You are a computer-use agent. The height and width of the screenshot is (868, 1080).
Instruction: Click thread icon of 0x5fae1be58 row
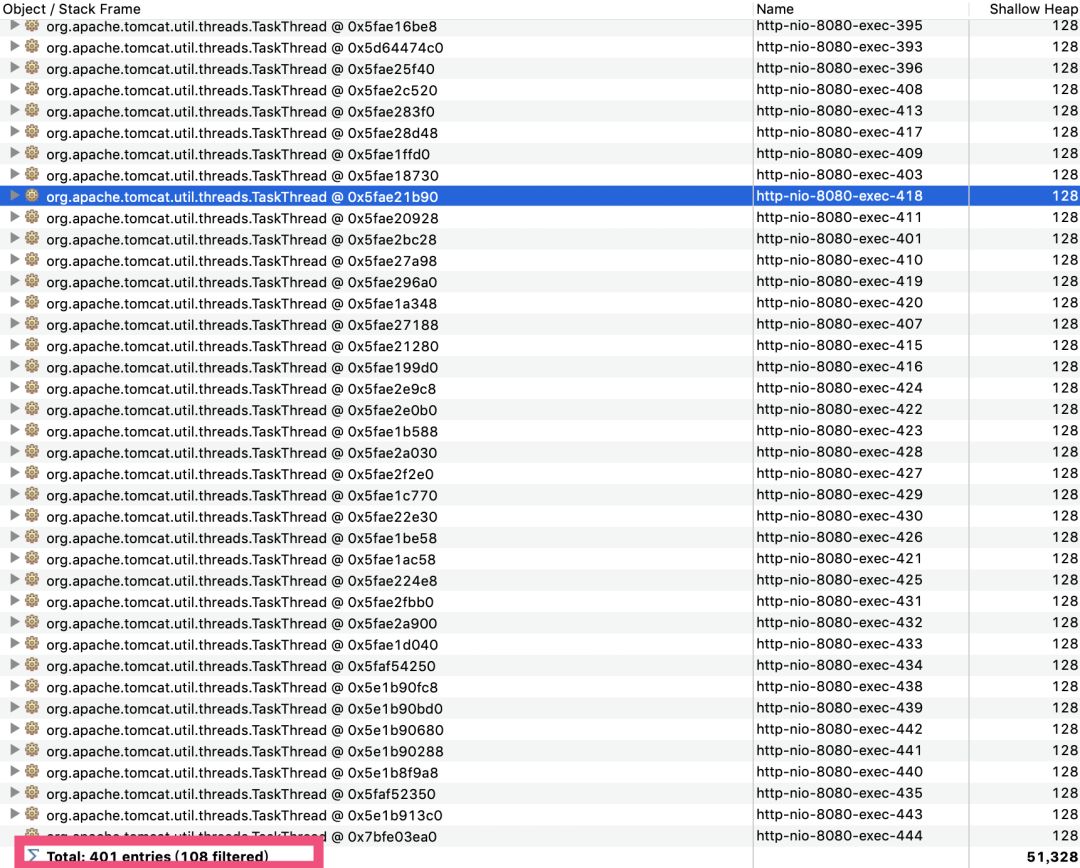[x=32, y=537]
